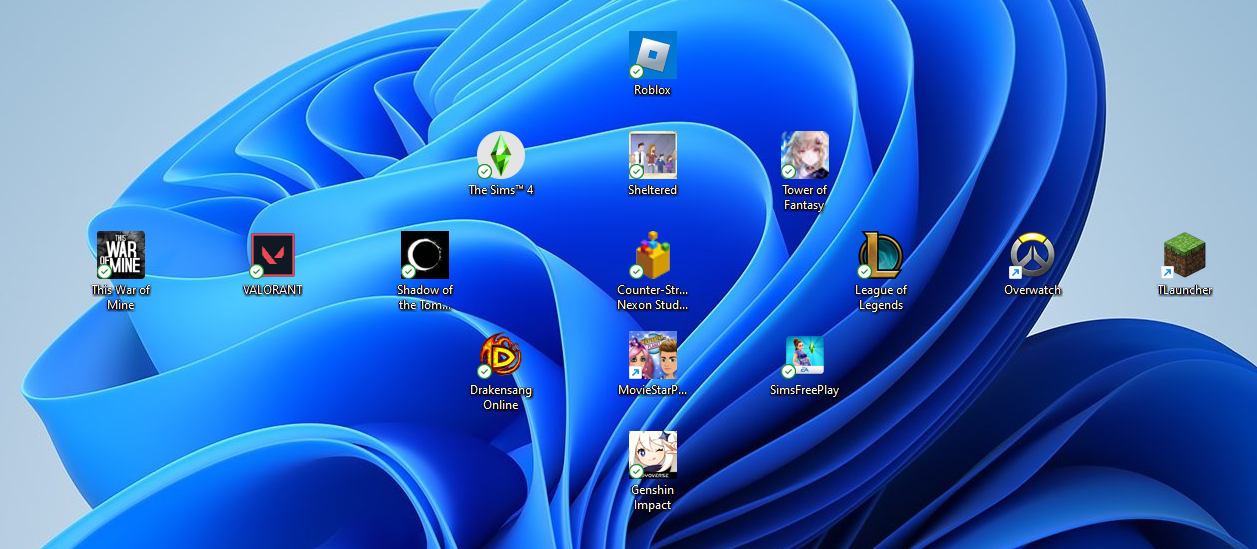The height and width of the screenshot is (549, 1257).
Task: Click the "VALORANT" label text
Action: [x=273, y=290]
